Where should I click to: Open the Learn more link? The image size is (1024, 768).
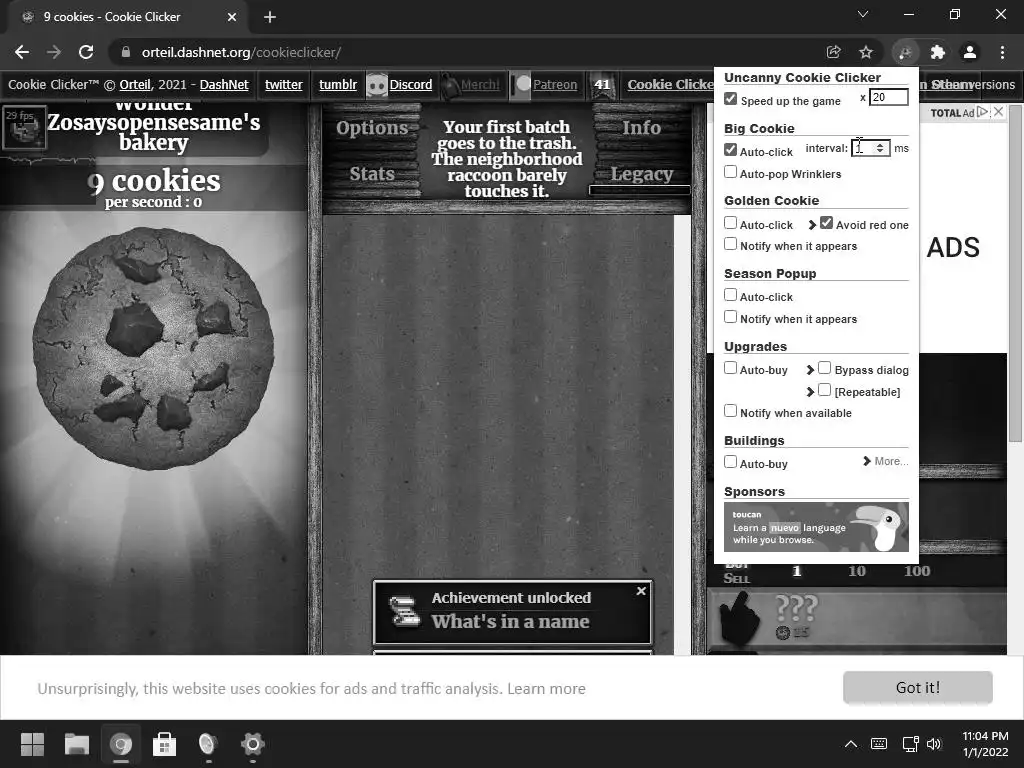tap(546, 688)
